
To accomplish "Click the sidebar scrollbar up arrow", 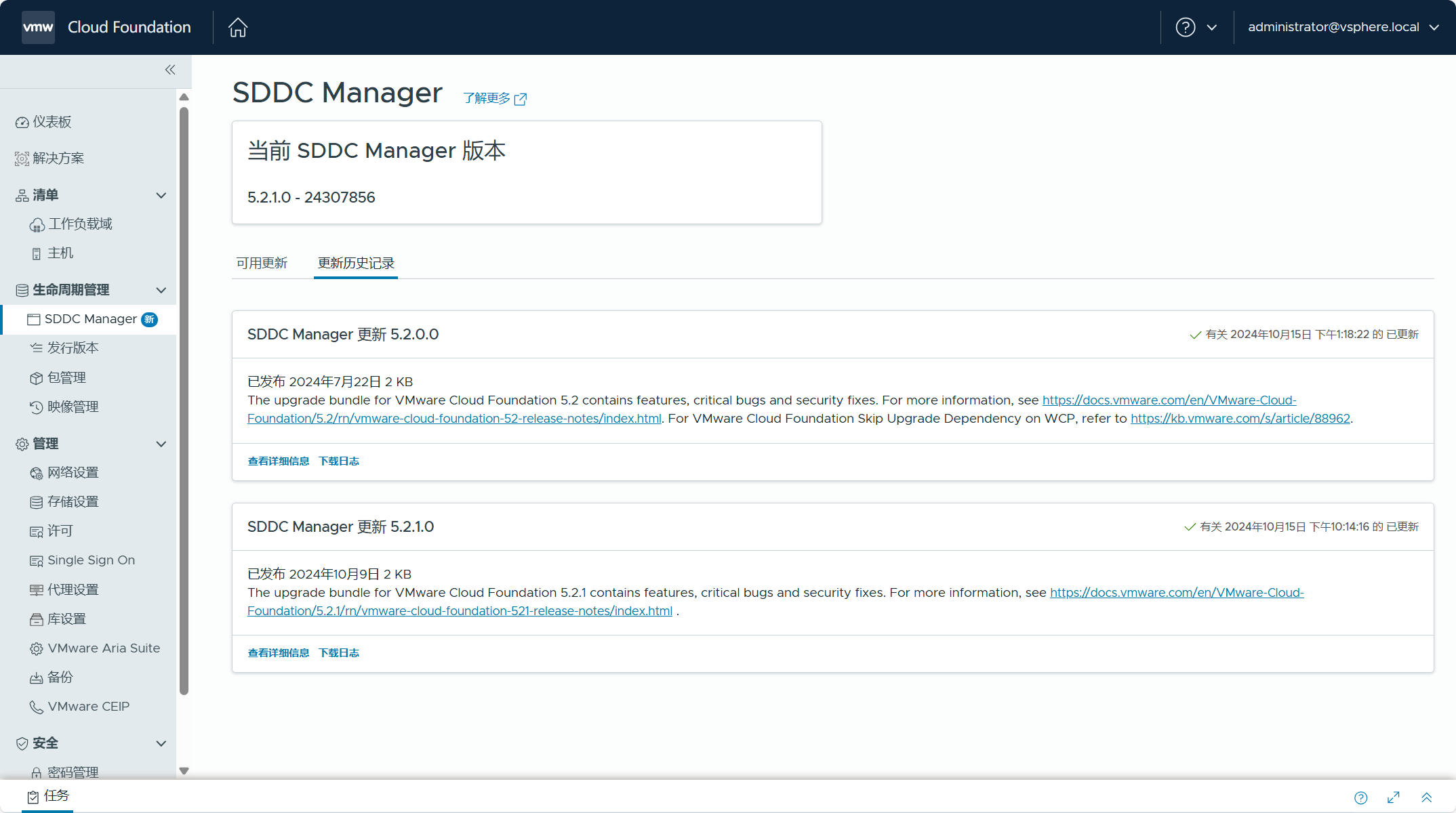I will pos(184,97).
